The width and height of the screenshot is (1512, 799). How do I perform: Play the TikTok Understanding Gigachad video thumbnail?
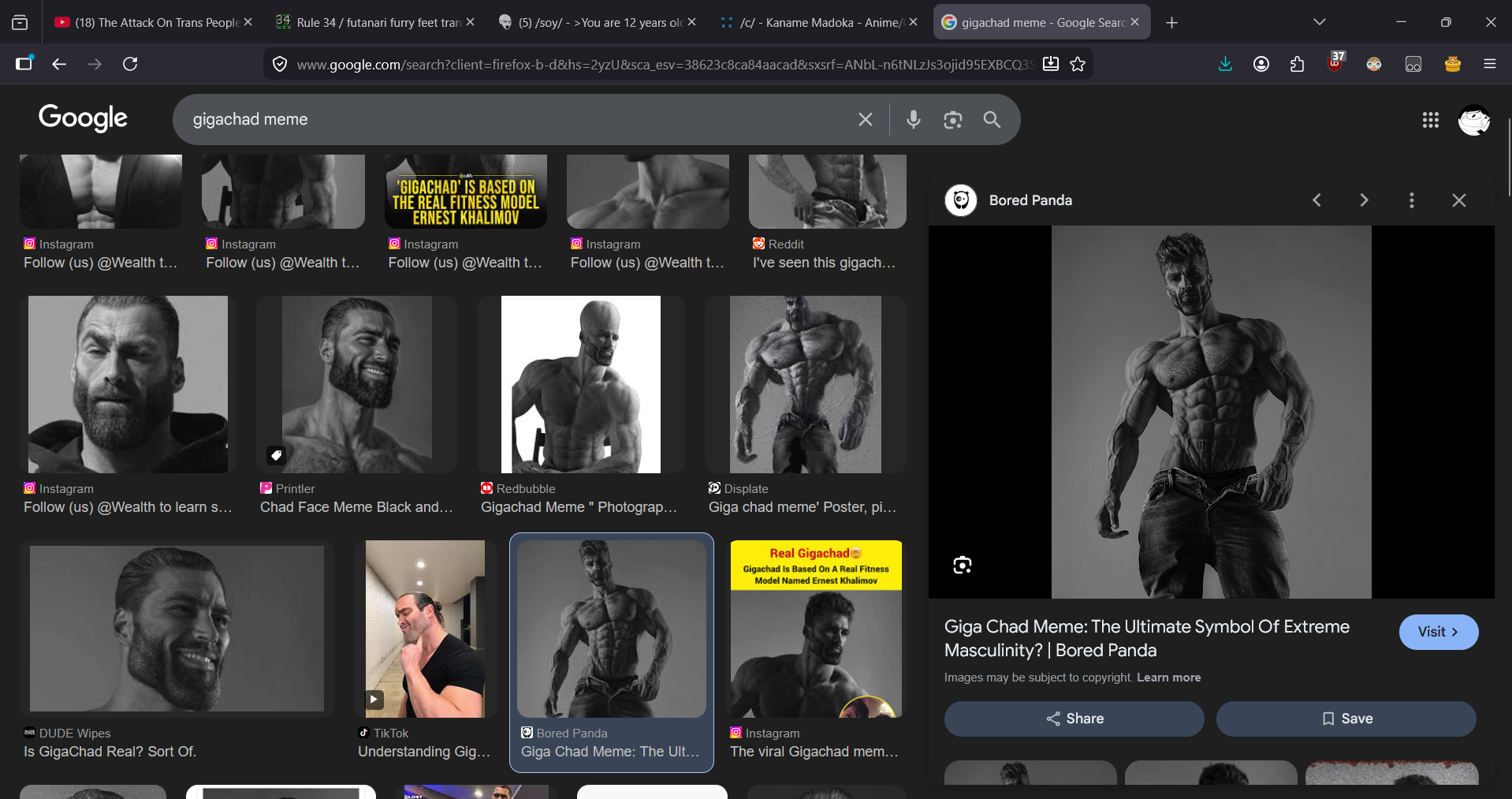pos(426,629)
